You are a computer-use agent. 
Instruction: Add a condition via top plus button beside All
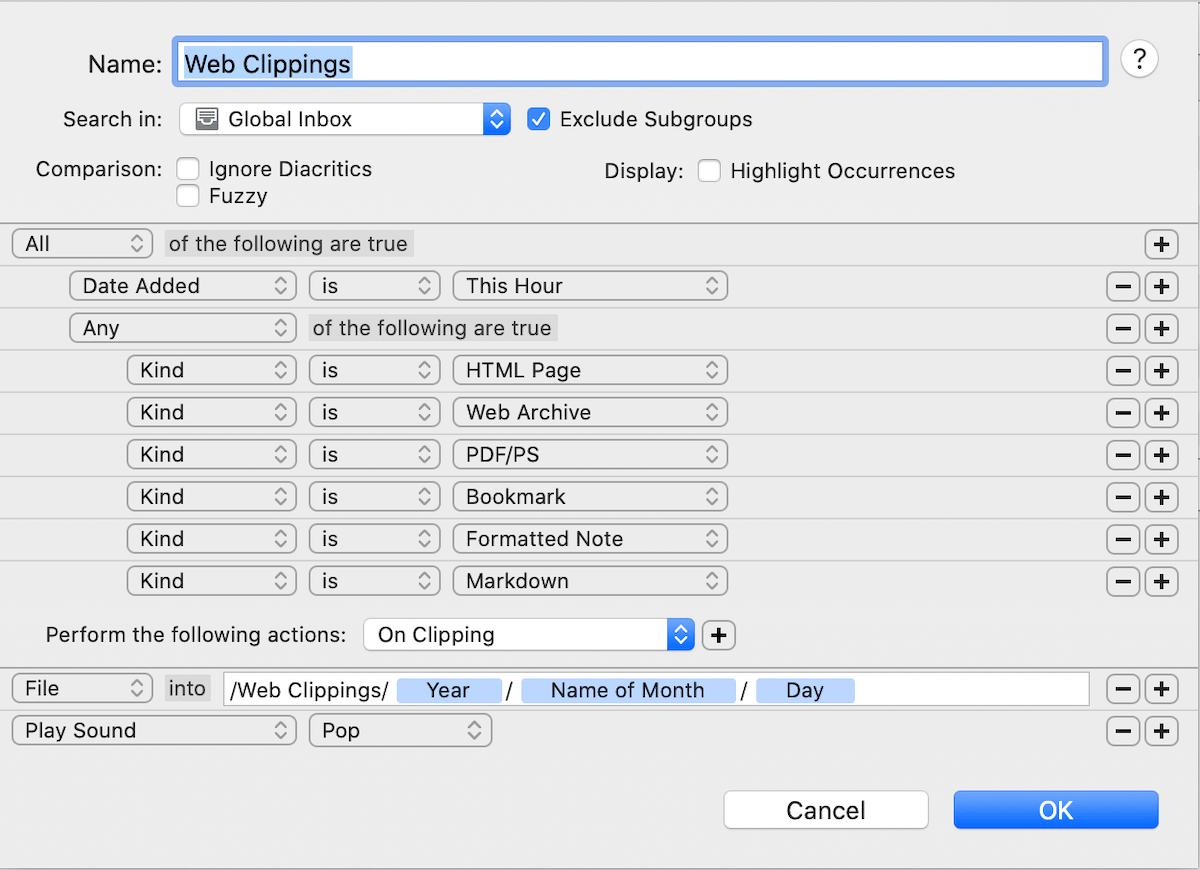[1160, 244]
